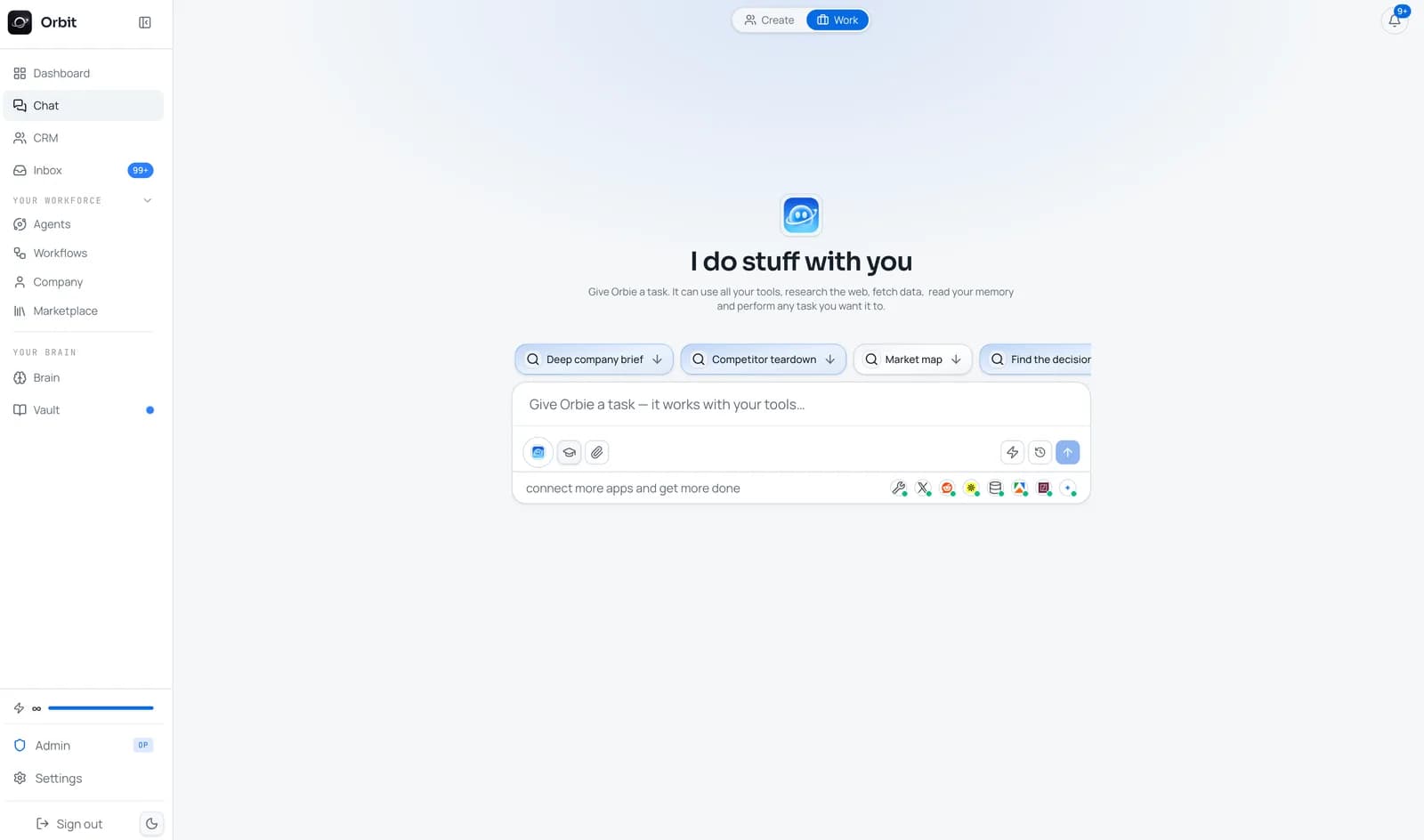Click the dark-red square integration icon
The image size is (1424, 840).
(x=1043, y=488)
